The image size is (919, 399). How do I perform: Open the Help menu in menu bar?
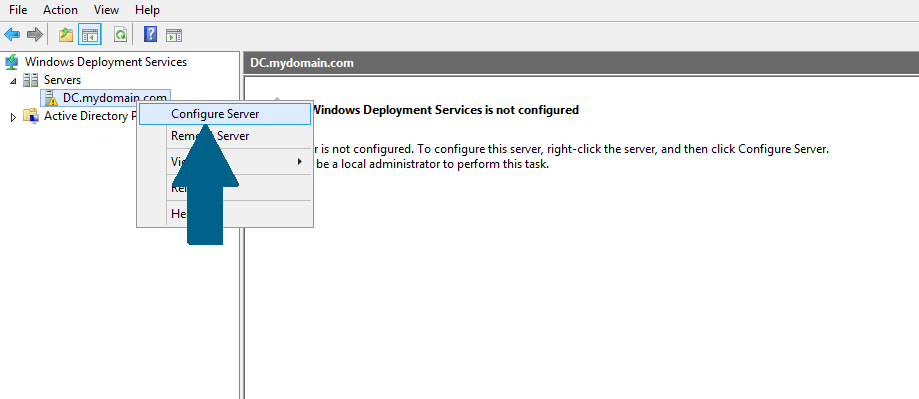pos(147,10)
